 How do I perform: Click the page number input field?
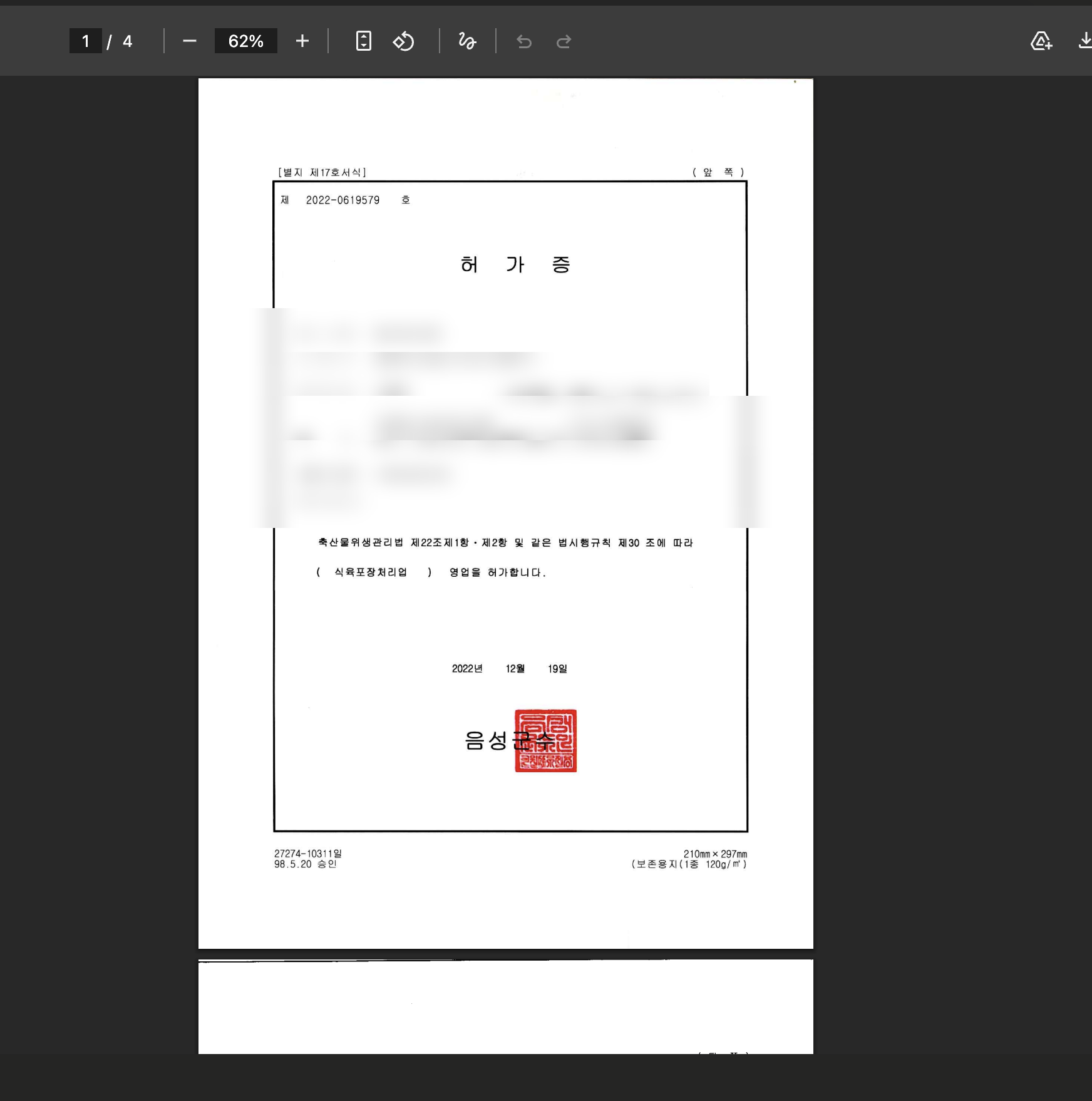tap(86, 41)
